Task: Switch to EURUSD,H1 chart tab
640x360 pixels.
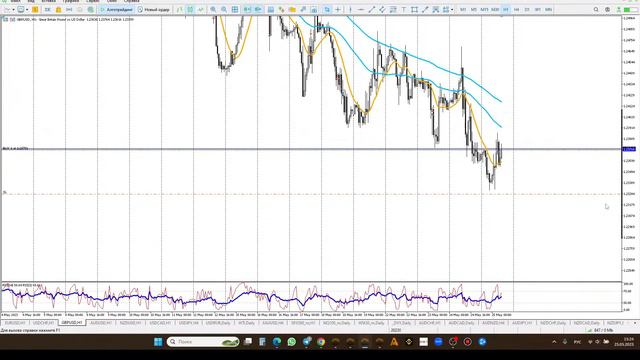Action: (15, 322)
